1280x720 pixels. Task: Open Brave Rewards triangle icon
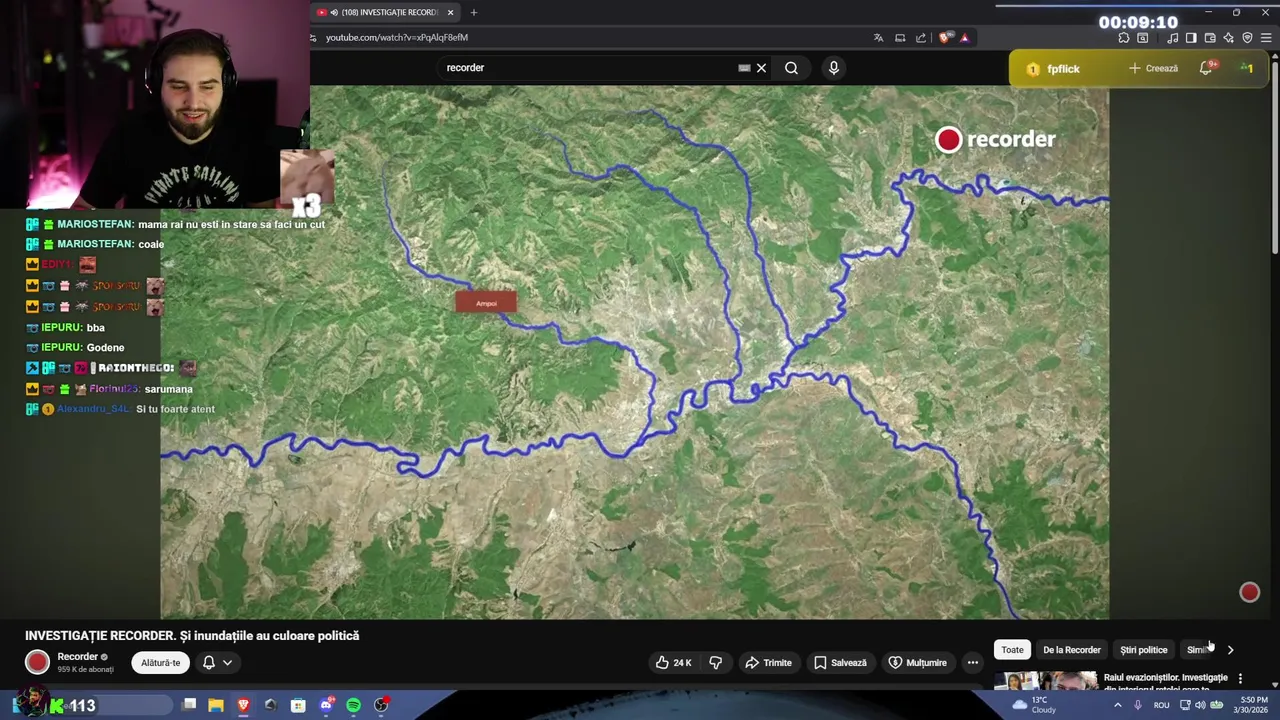click(x=964, y=38)
